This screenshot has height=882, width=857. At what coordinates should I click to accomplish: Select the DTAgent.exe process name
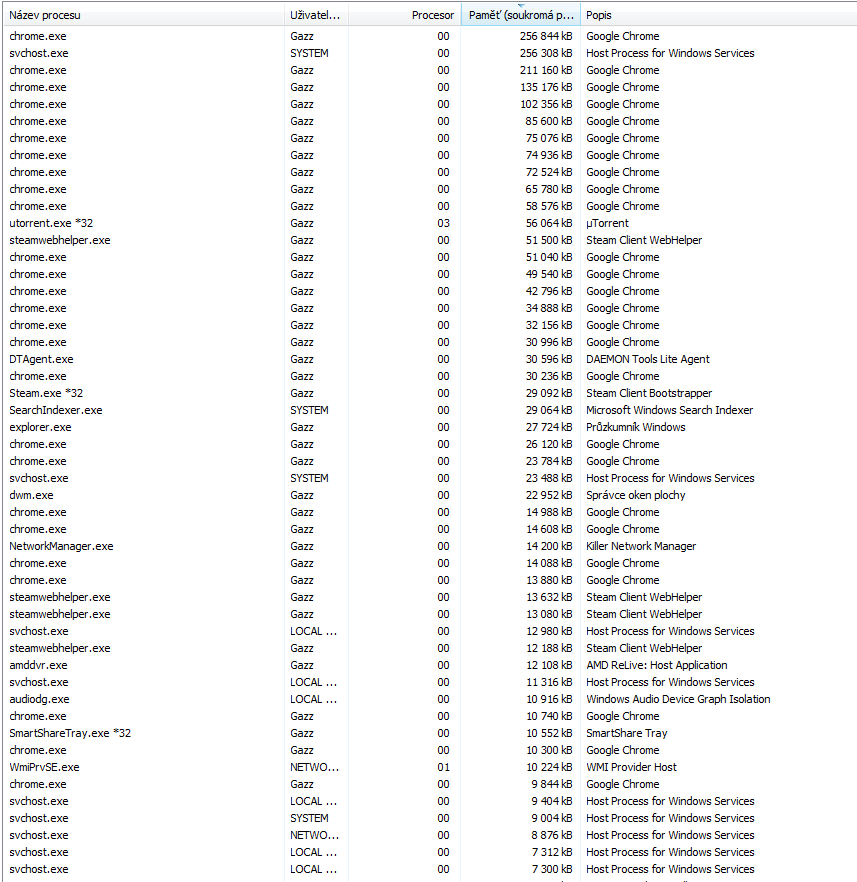(x=41, y=359)
